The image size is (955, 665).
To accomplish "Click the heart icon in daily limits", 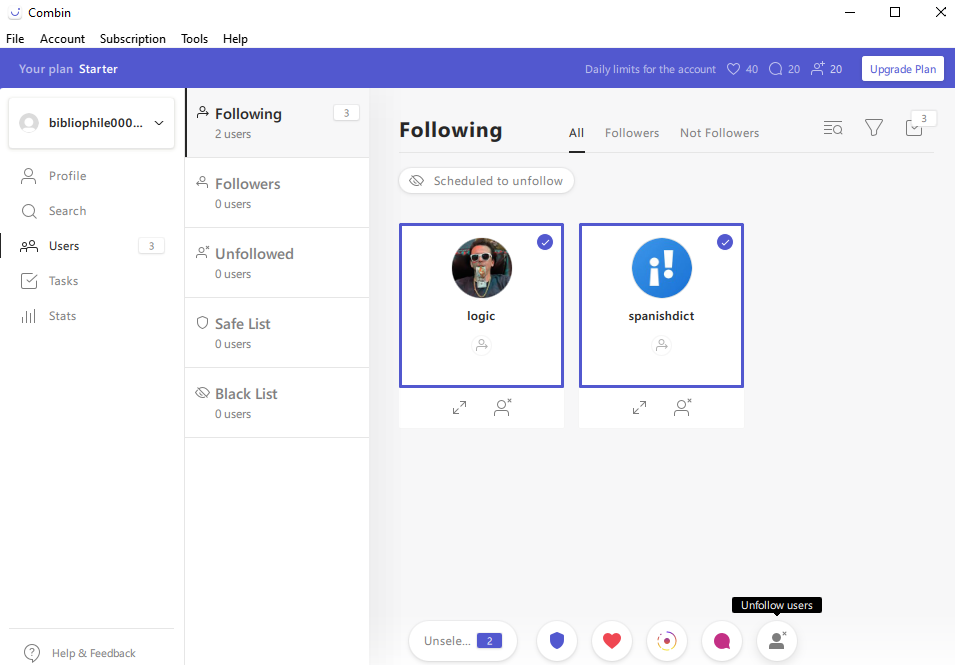I will coord(733,69).
